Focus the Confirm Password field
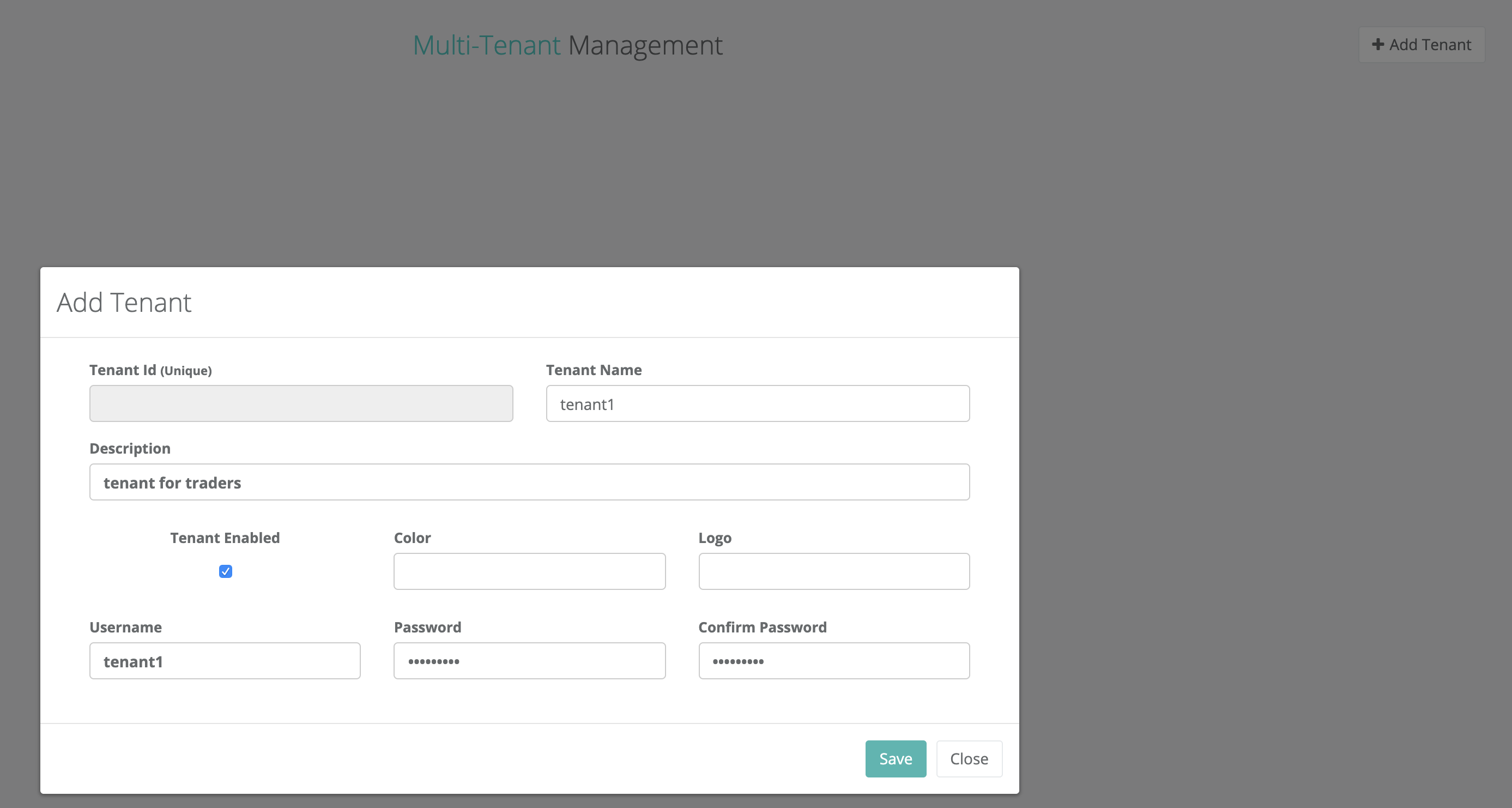The width and height of the screenshot is (1512, 808). click(x=833, y=661)
